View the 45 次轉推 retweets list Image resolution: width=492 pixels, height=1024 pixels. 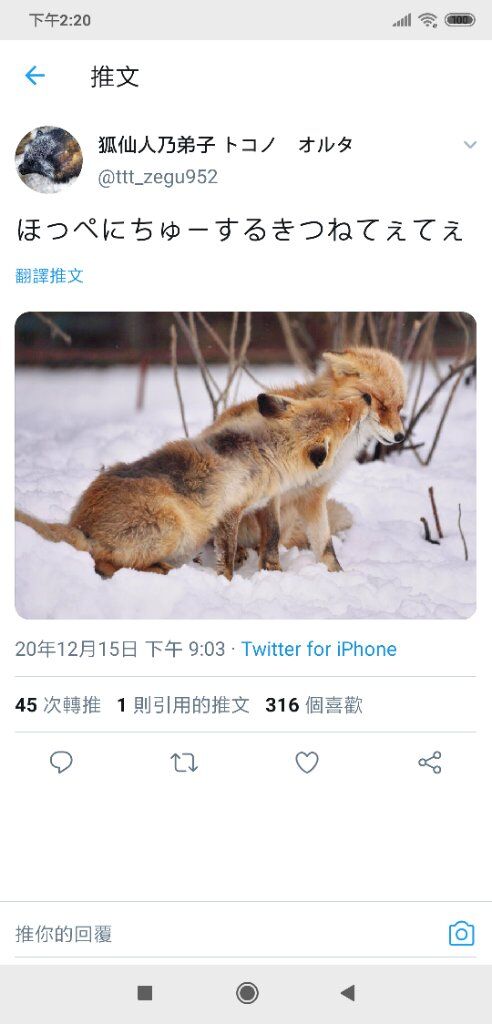(58, 705)
